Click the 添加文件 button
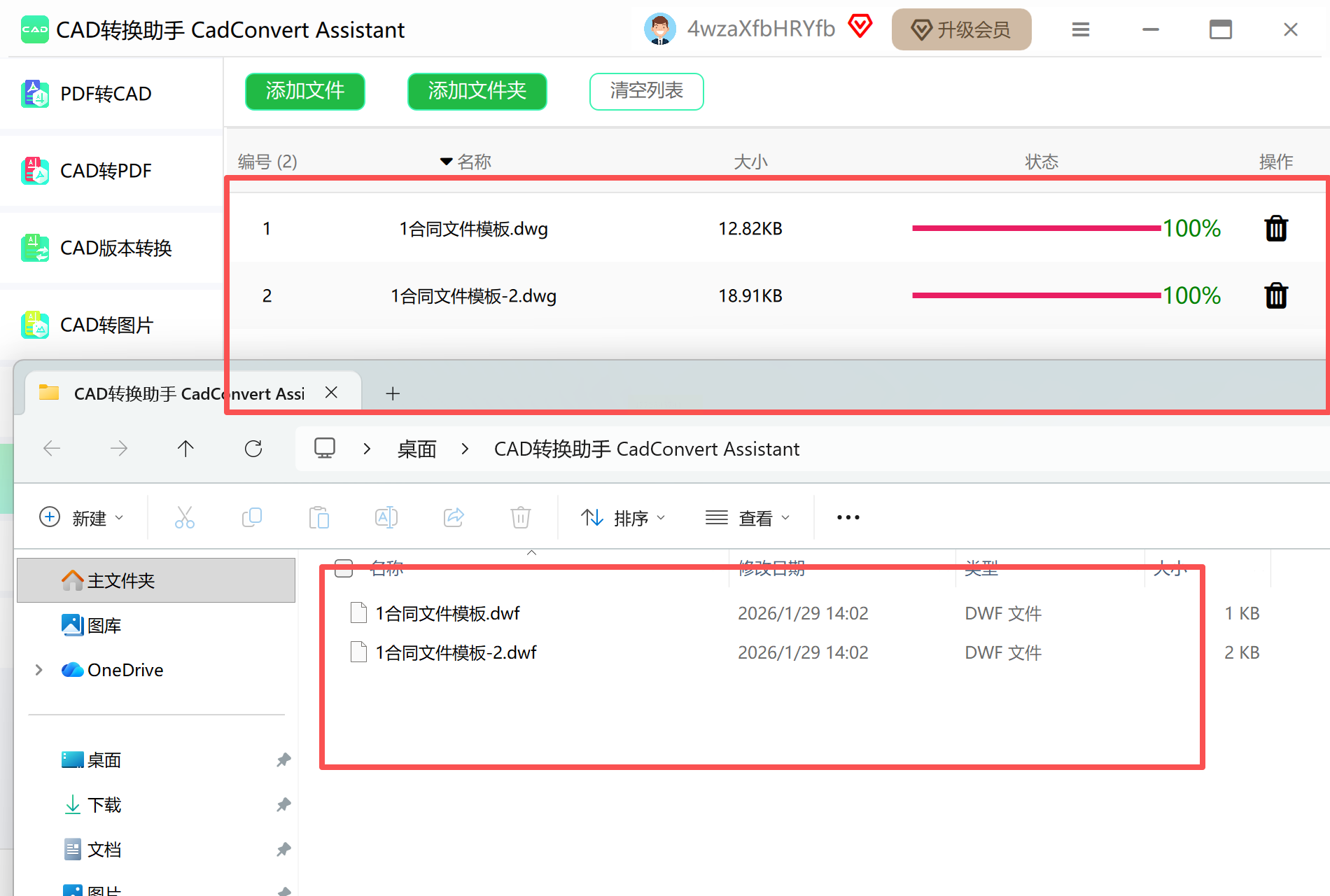Viewport: 1330px width, 896px height. point(305,91)
